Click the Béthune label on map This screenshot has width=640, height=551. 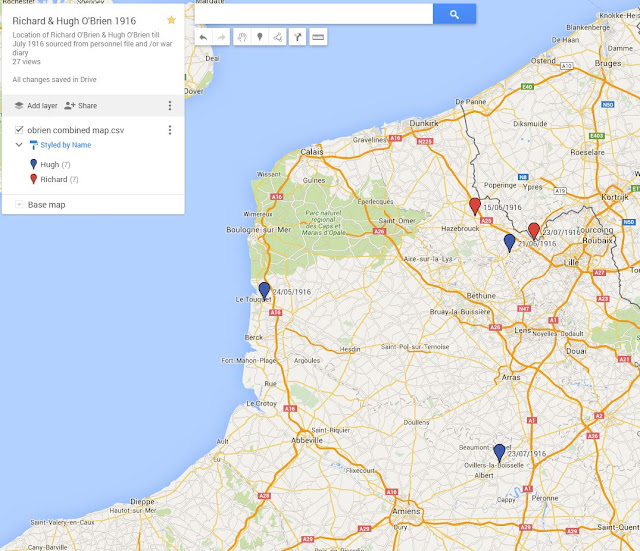481,295
